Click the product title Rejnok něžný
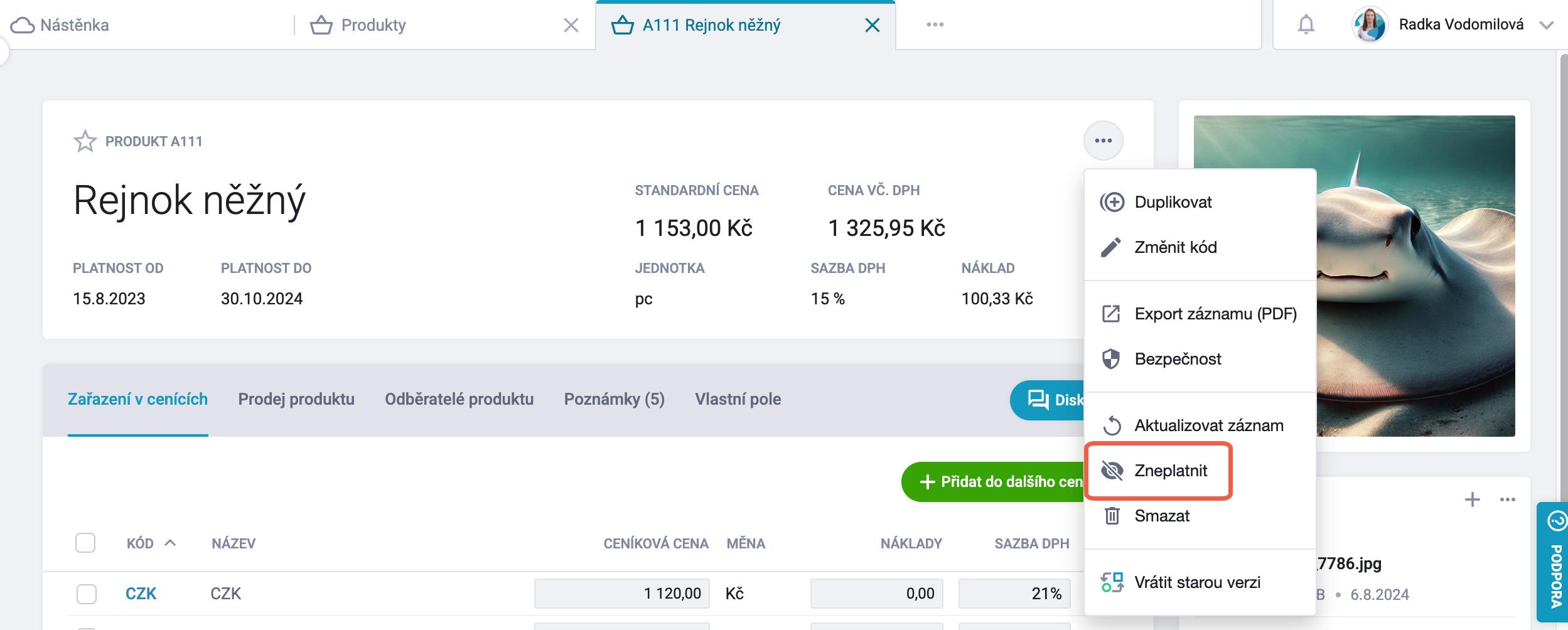The image size is (1568, 630). [x=190, y=200]
